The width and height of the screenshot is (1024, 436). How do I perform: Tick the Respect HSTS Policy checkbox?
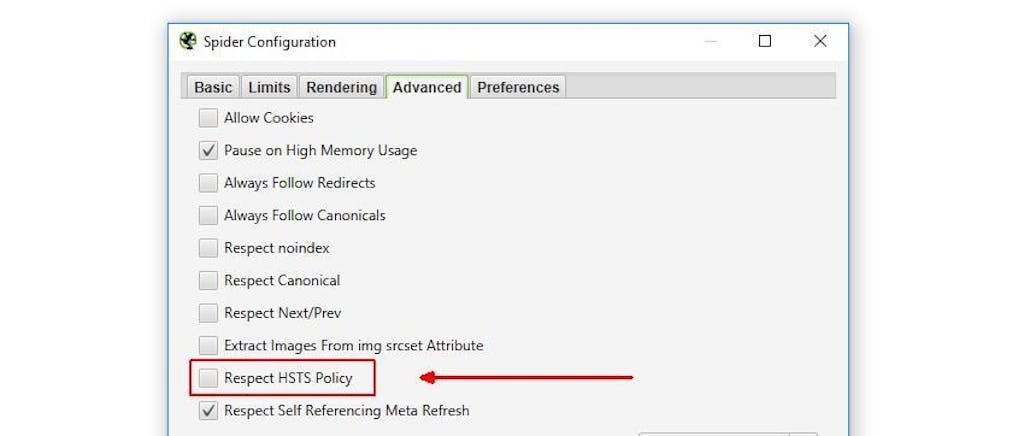[208, 378]
